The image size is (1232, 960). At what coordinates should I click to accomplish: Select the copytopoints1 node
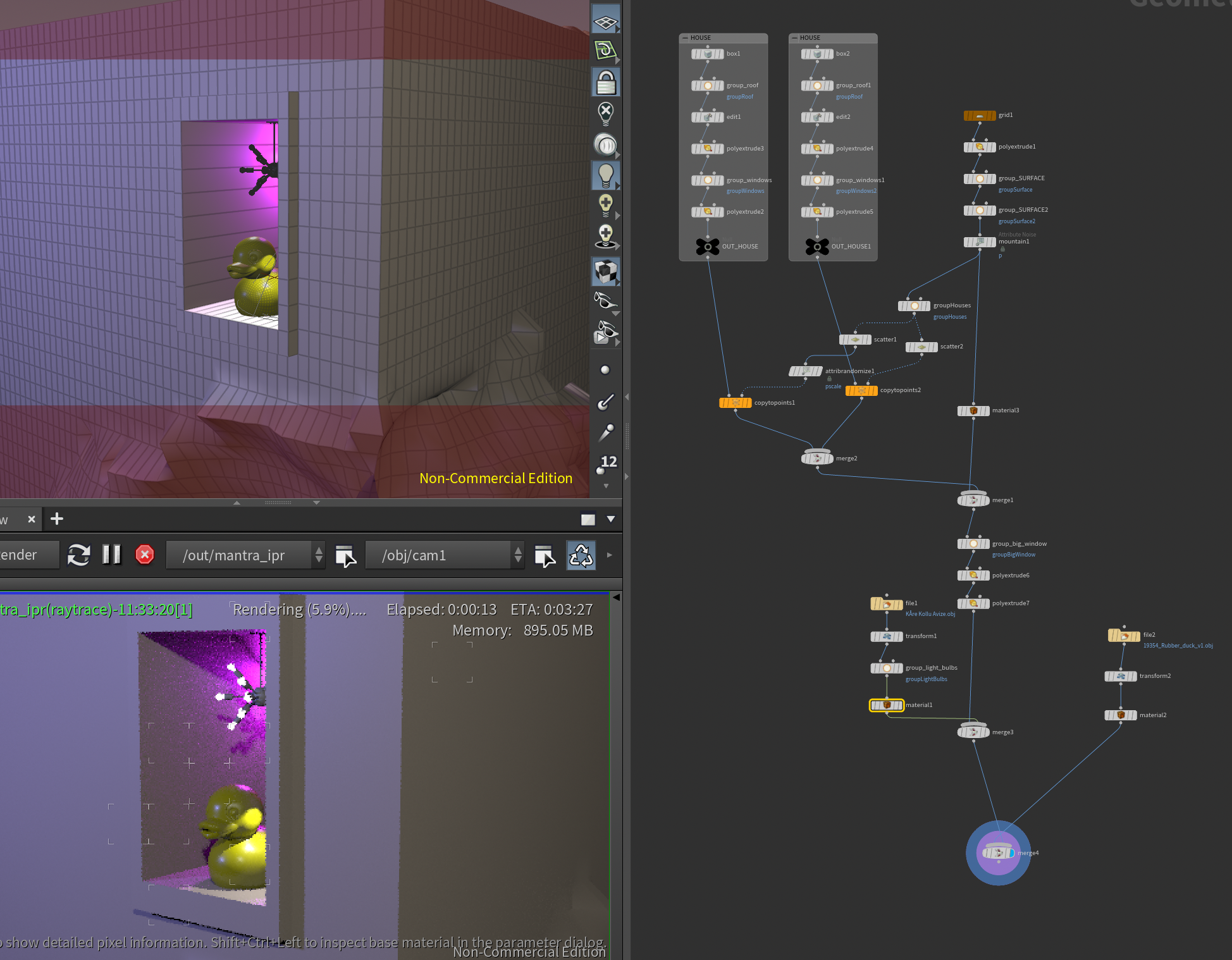tap(736, 403)
